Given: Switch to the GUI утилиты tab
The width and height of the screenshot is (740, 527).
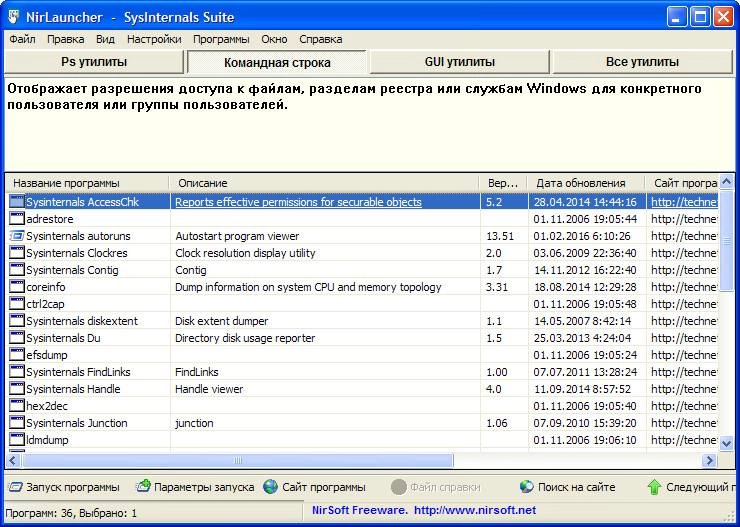Looking at the screenshot, I should click(460, 62).
